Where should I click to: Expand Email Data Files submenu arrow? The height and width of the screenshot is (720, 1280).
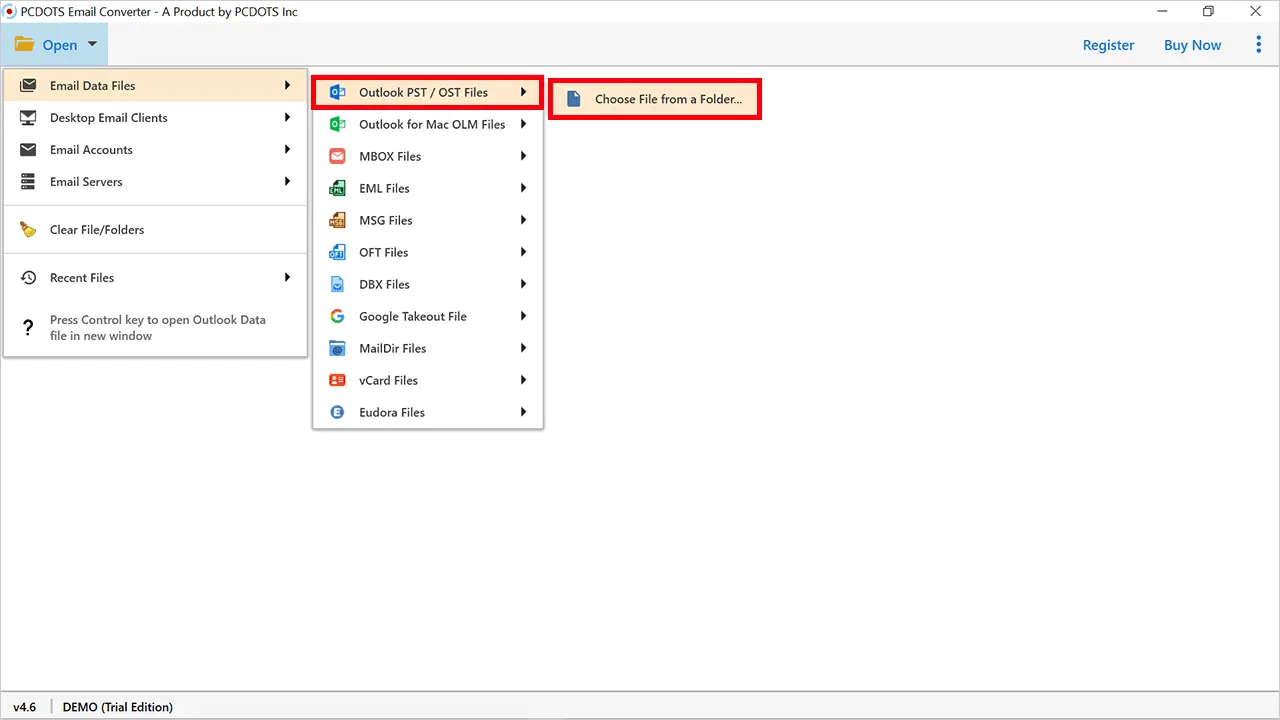tap(287, 86)
